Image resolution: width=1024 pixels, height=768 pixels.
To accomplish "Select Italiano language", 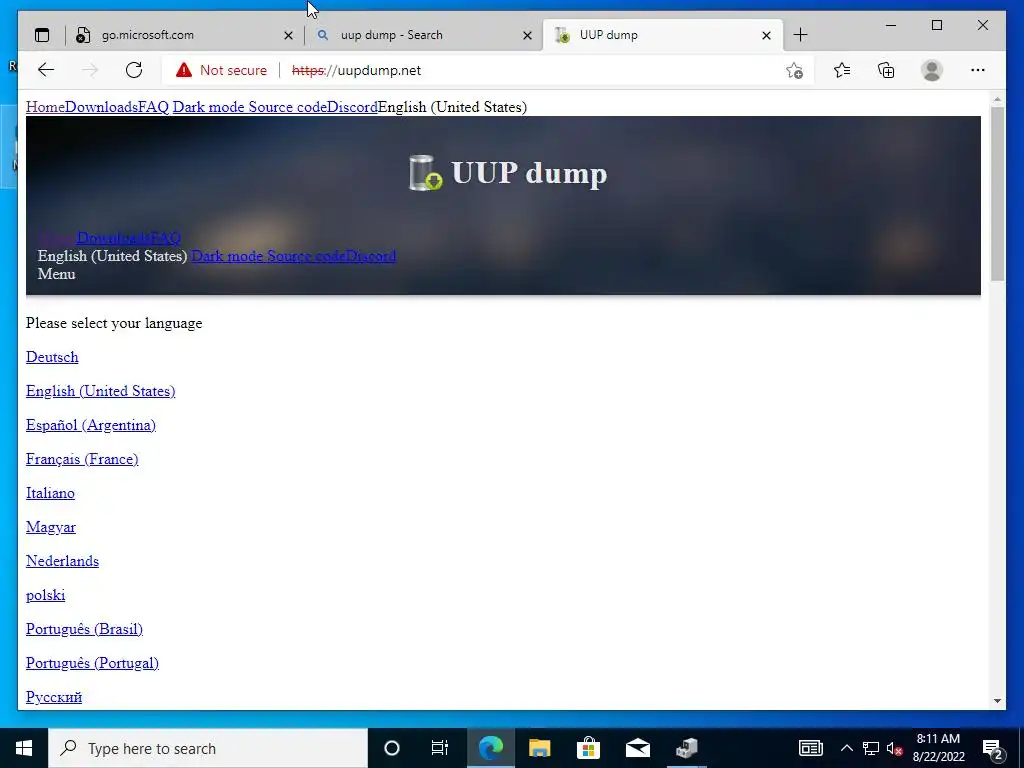I will coord(50,493).
